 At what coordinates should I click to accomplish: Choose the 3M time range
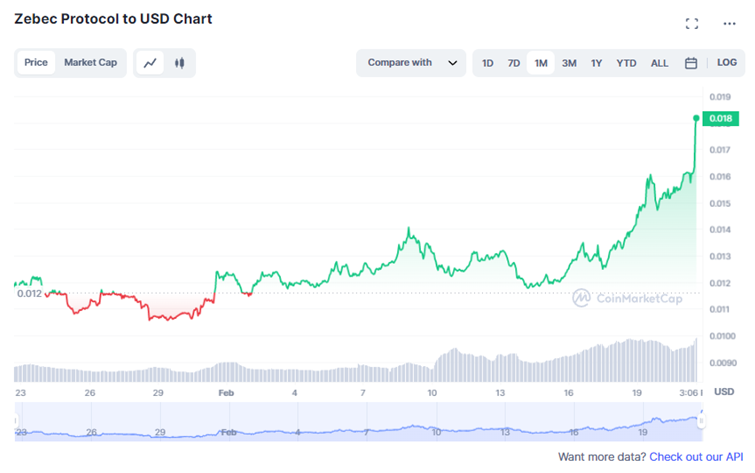569,63
